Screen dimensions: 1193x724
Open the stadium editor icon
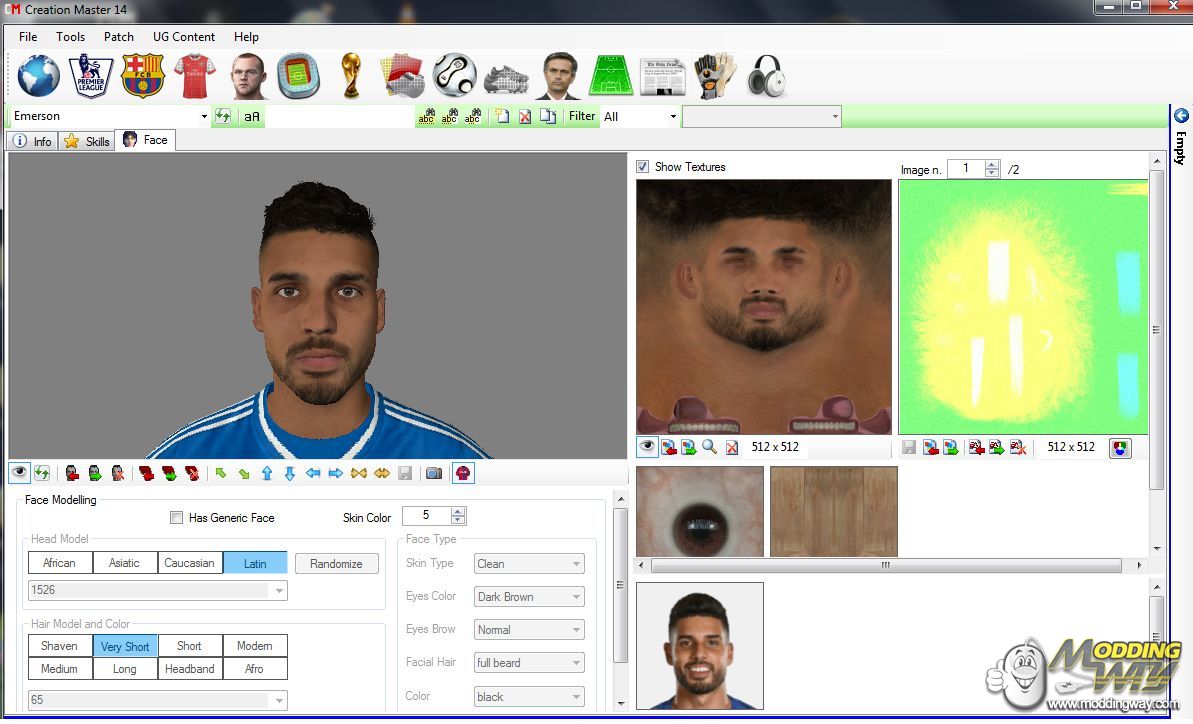298,76
